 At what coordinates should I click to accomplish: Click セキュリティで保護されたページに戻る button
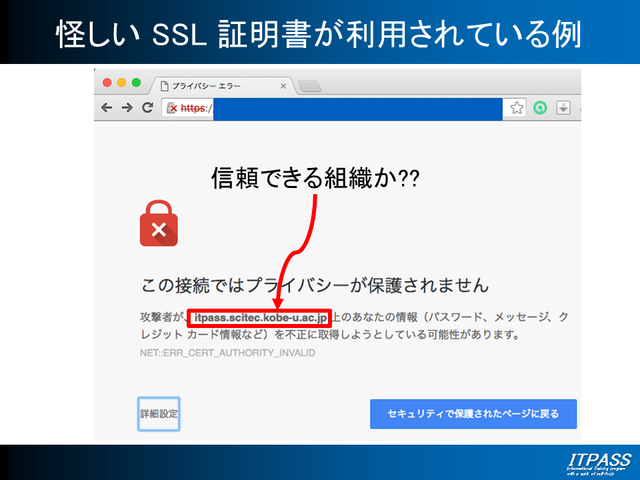(x=473, y=413)
